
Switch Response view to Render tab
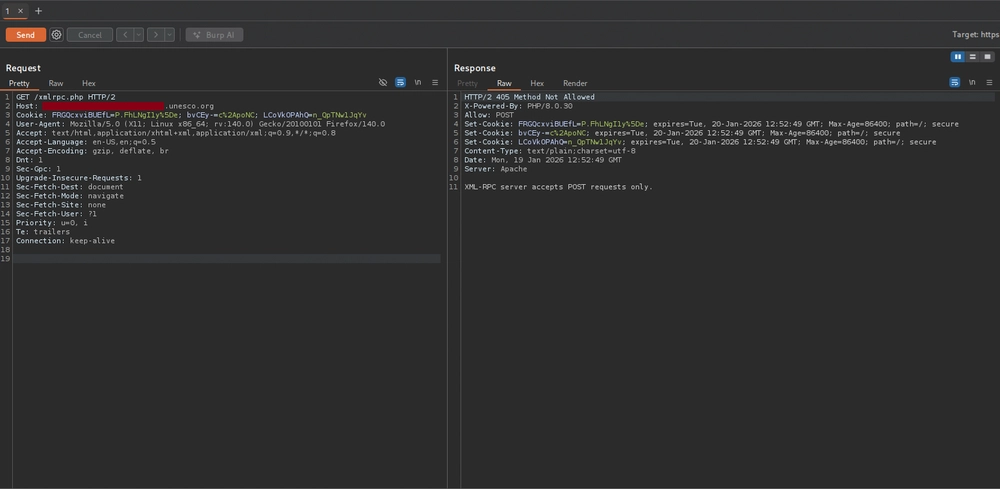point(575,84)
